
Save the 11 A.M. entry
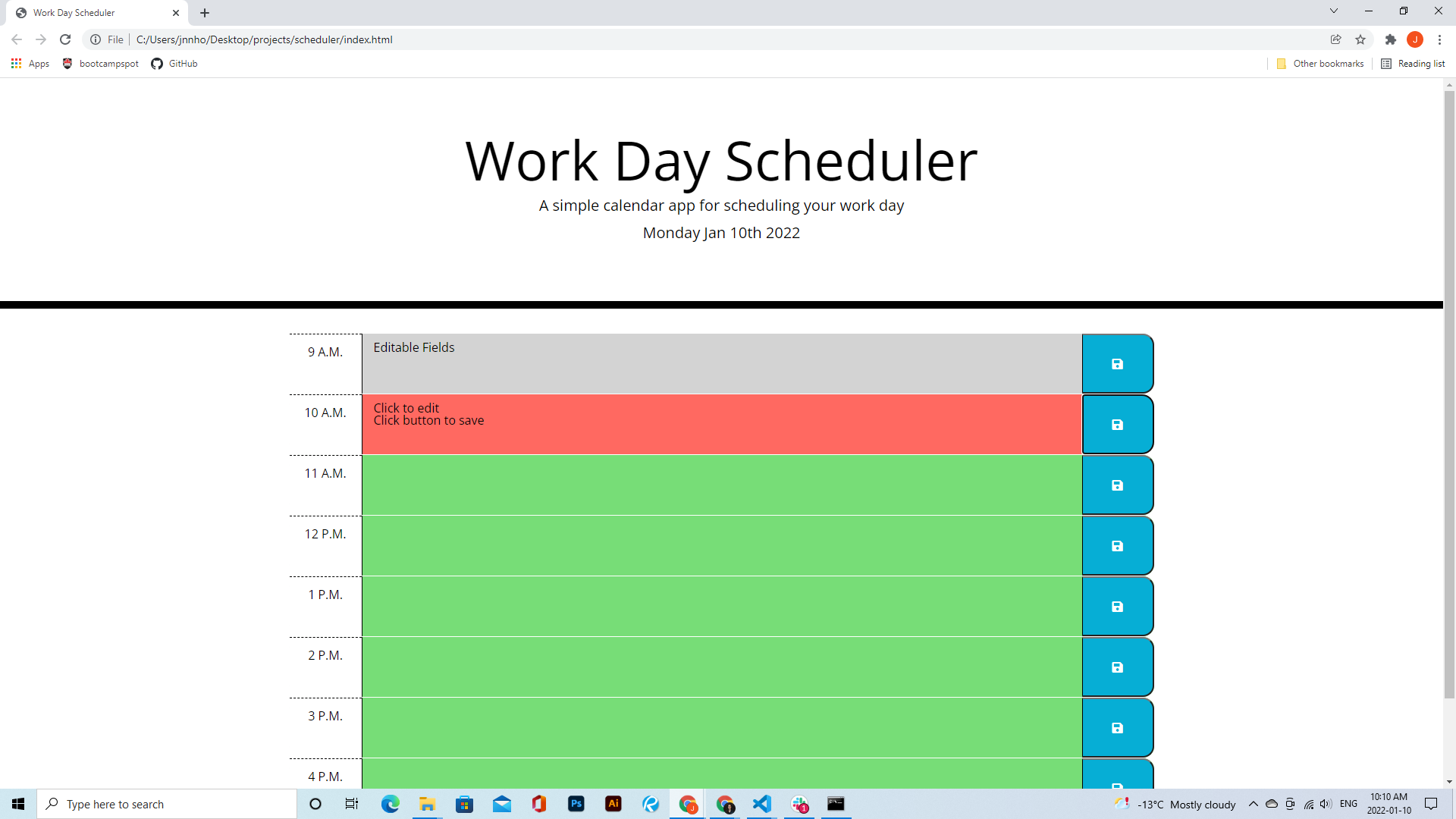(x=1117, y=485)
